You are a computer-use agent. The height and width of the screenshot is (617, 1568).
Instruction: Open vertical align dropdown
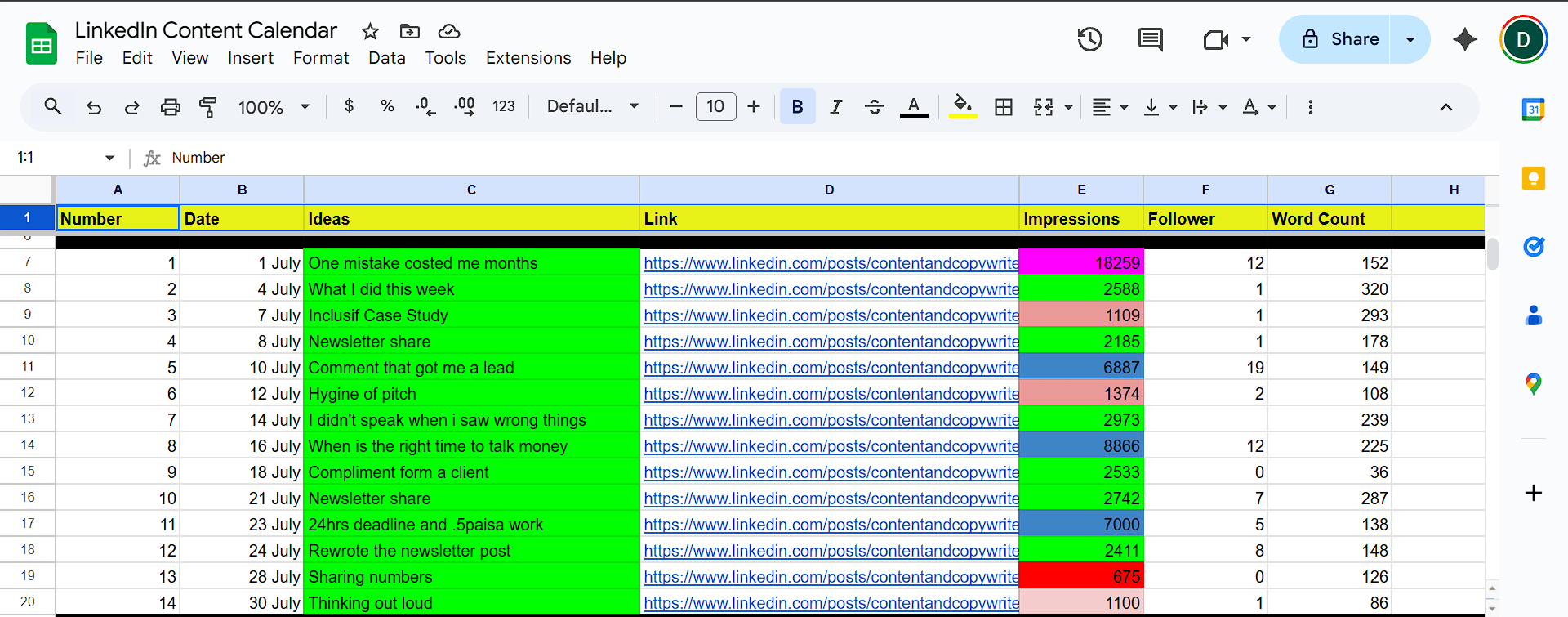coord(1160,107)
